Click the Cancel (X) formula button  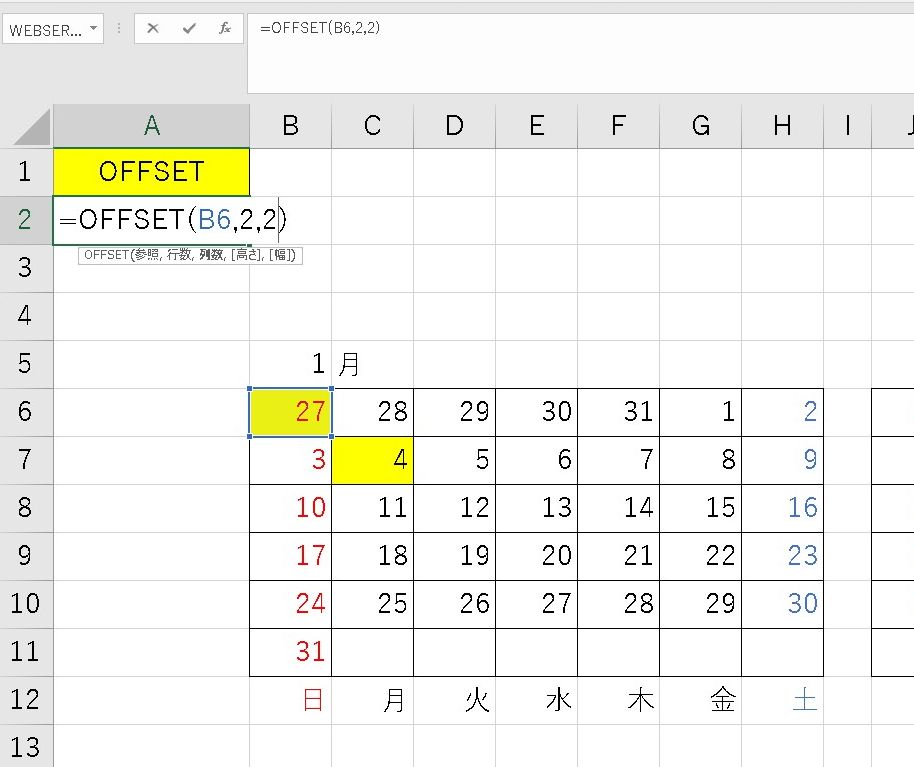click(153, 29)
